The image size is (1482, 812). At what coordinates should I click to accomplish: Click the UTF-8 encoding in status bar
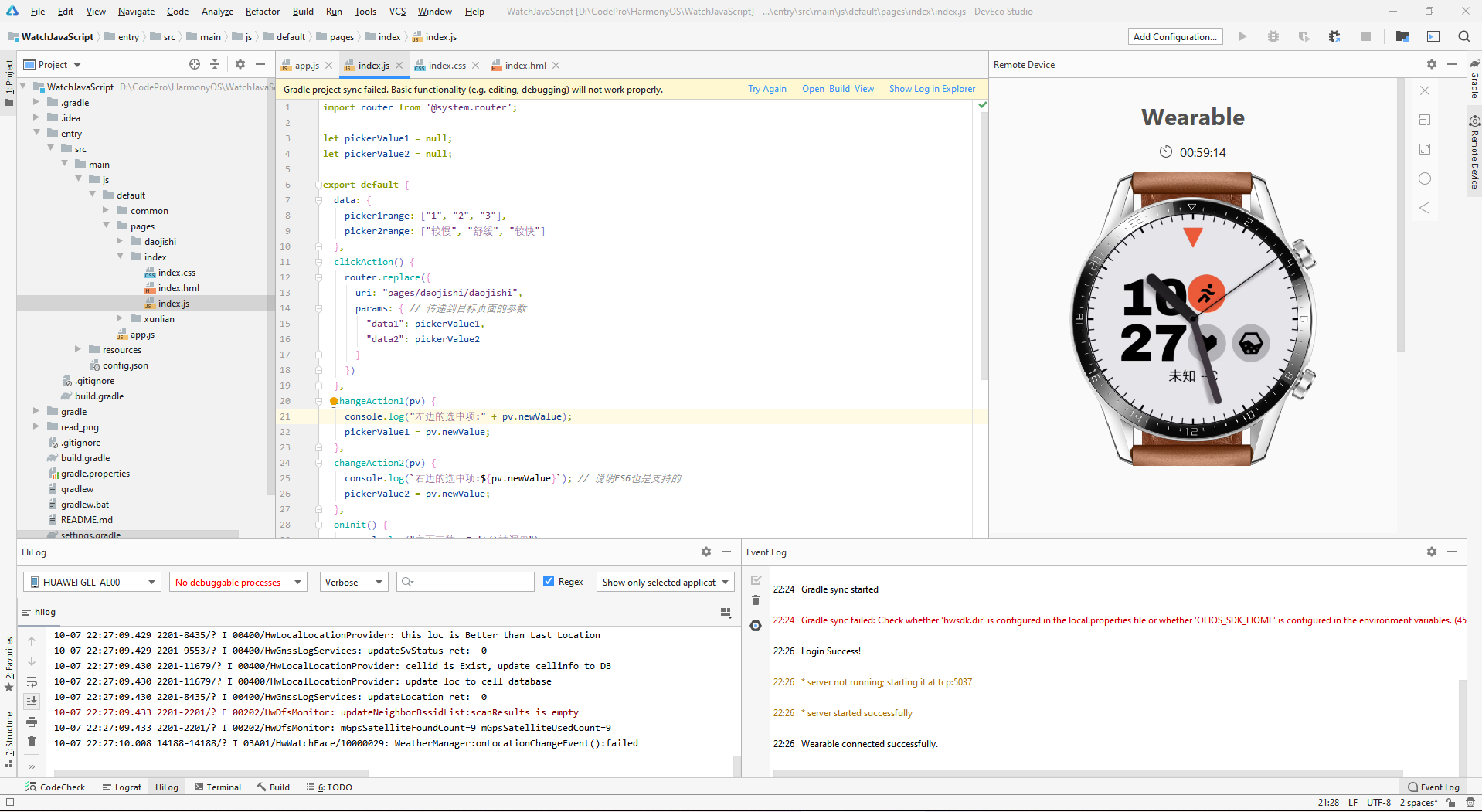1378,803
